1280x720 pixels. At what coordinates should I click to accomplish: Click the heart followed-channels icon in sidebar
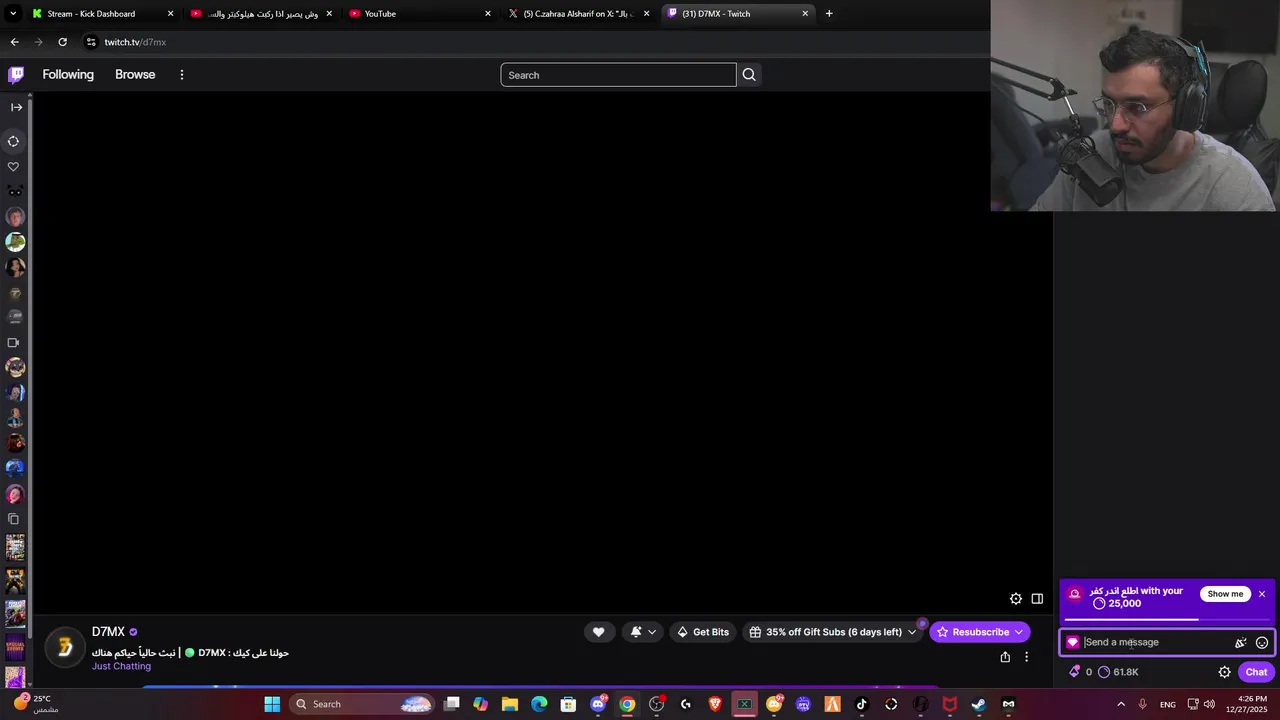coord(14,167)
